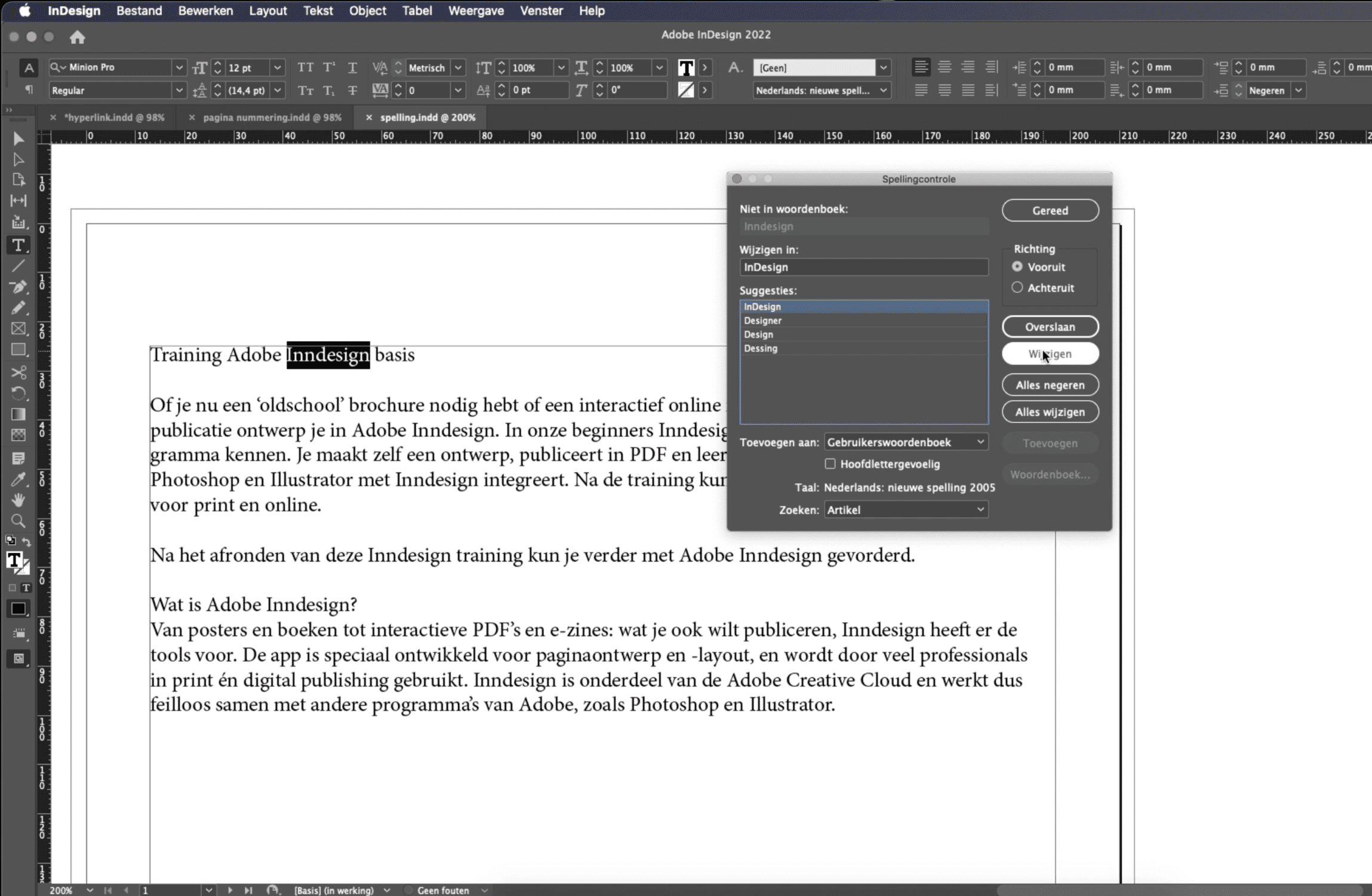Select the Scissors tool
The width and height of the screenshot is (1372, 896).
(x=19, y=372)
